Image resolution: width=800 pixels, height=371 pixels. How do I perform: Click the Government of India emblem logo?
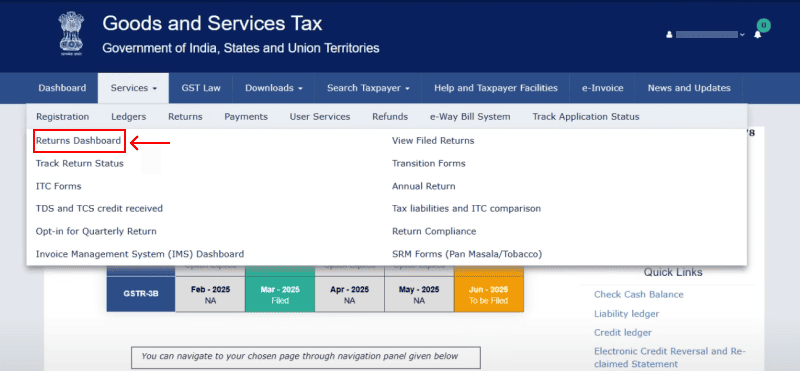[71, 33]
